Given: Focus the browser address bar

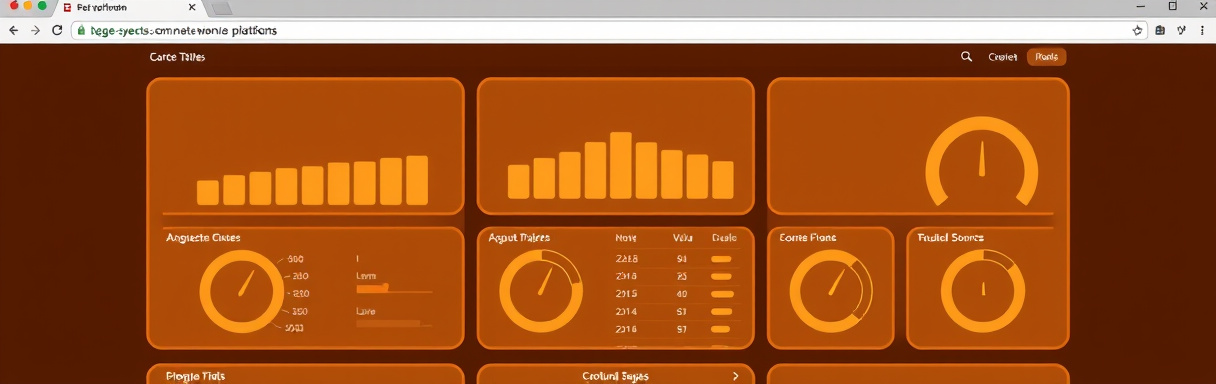Looking at the screenshot, I should [608, 31].
